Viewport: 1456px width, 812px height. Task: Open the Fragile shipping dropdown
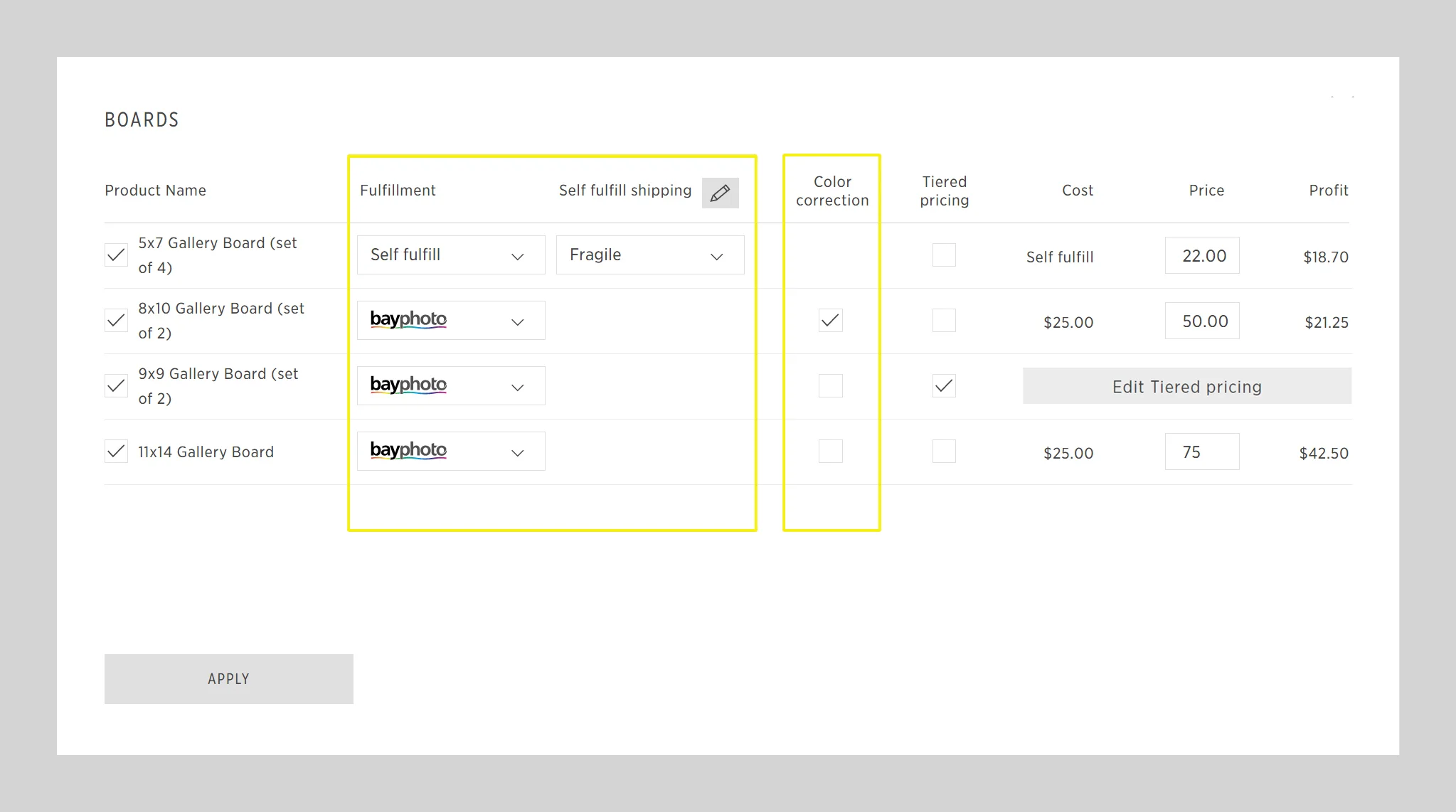click(650, 255)
